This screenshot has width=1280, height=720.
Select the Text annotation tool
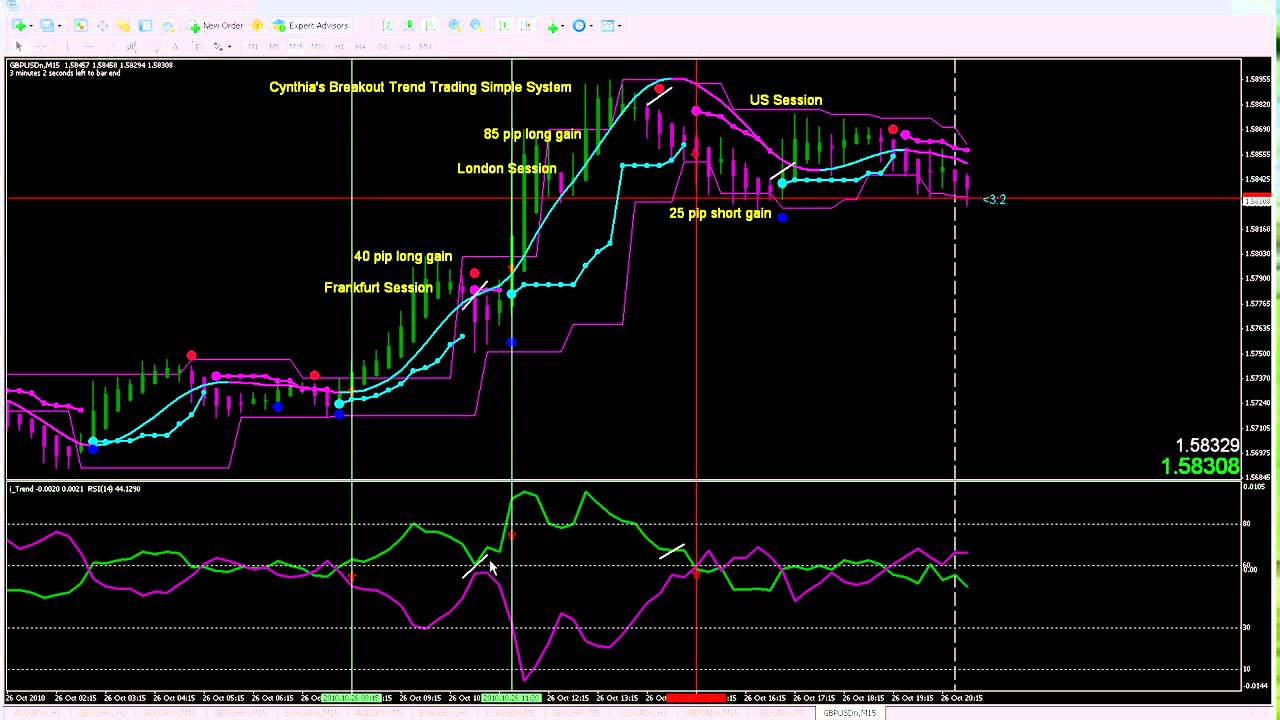click(175, 47)
